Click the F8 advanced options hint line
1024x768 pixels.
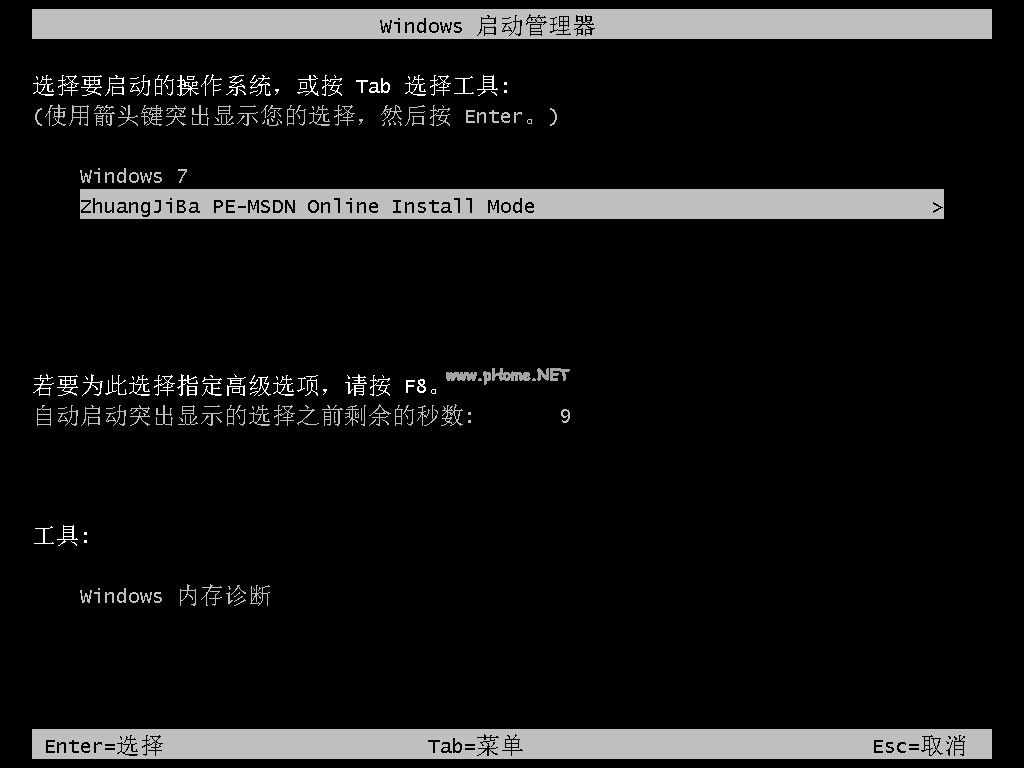coord(236,385)
